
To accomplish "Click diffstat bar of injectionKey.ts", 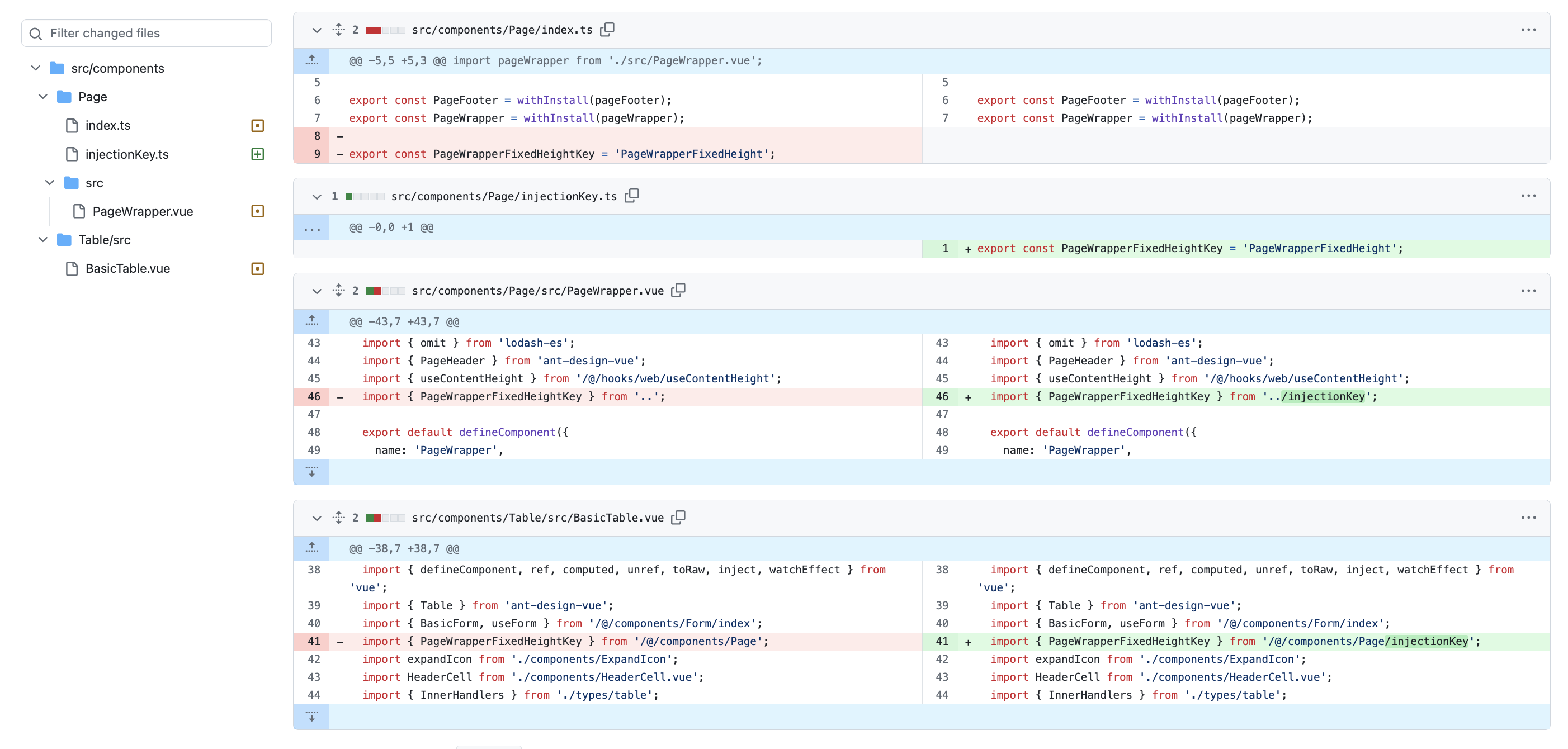I will point(365,196).
